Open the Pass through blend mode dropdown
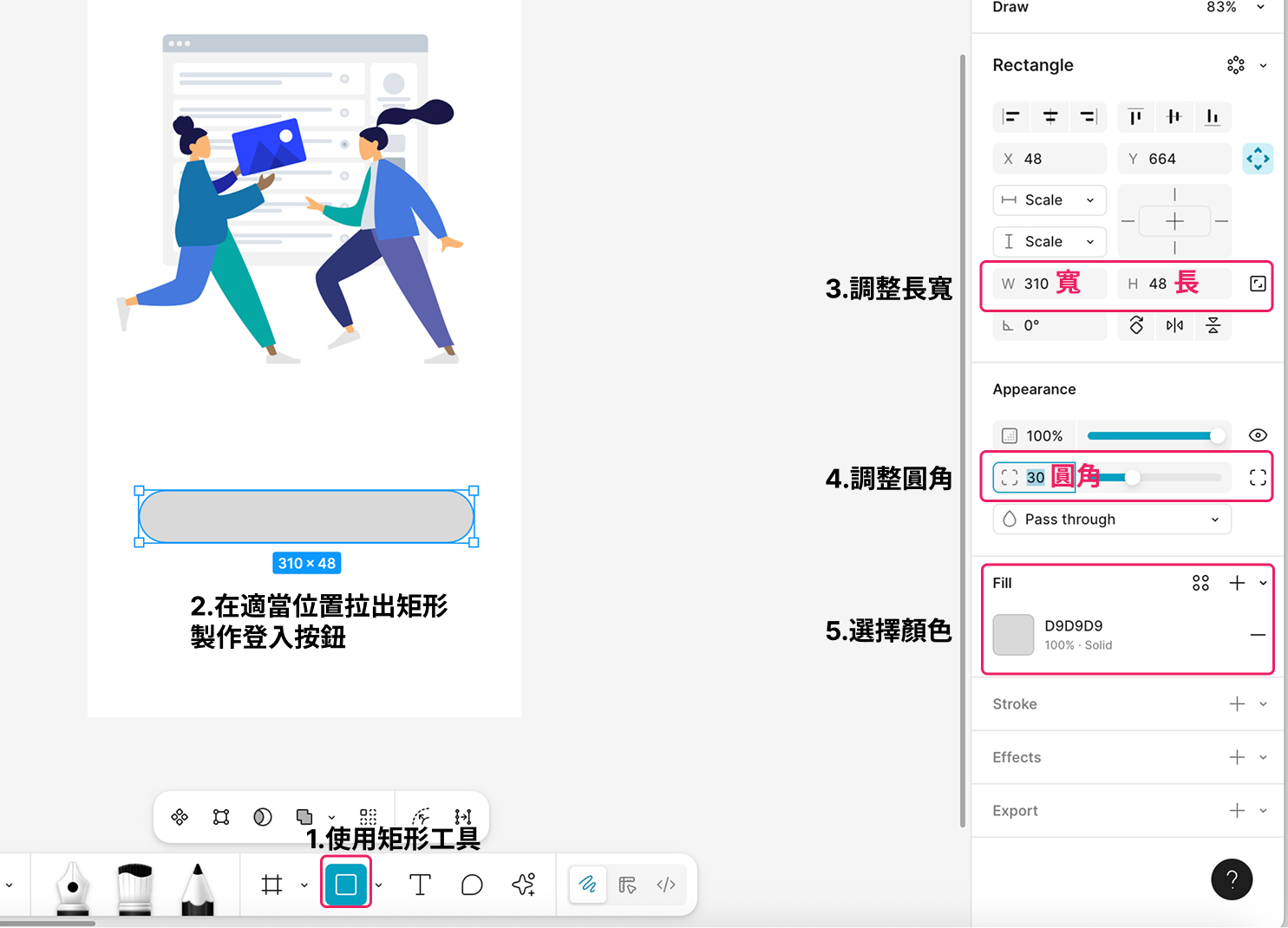Image resolution: width=1288 pixels, height=928 pixels. [x=1111, y=520]
